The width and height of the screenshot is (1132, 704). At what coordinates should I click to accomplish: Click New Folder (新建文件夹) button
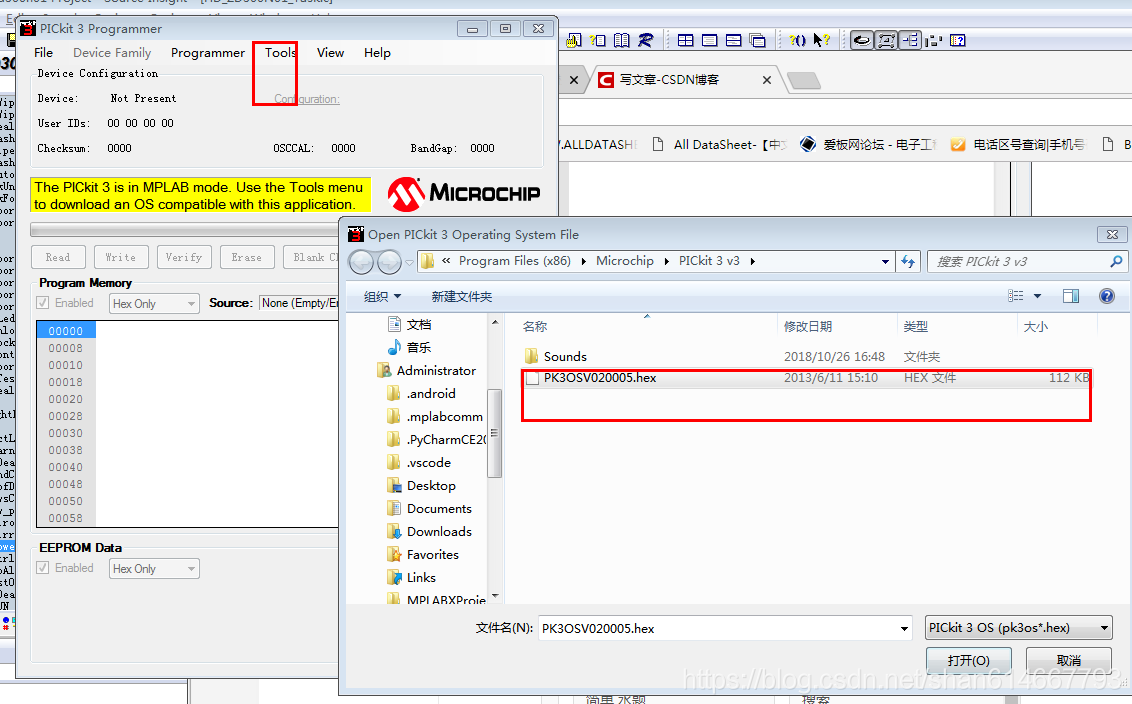[x=461, y=296]
